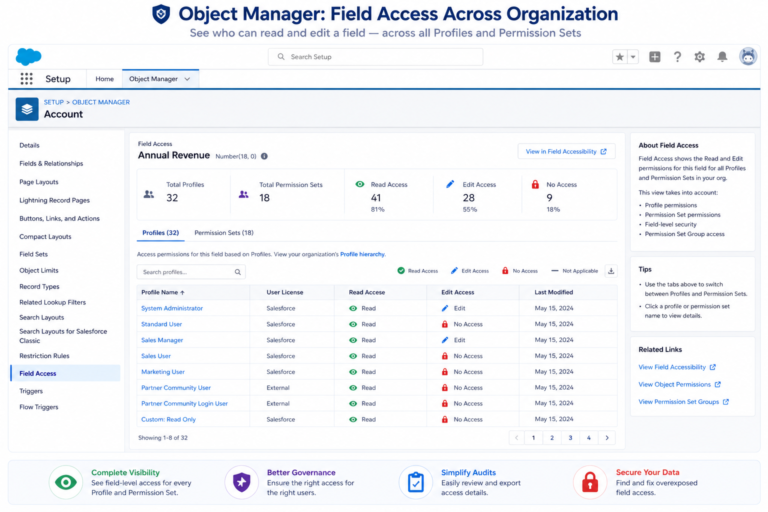
Task: Open Standard User profile link
Action: pos(161,324)
